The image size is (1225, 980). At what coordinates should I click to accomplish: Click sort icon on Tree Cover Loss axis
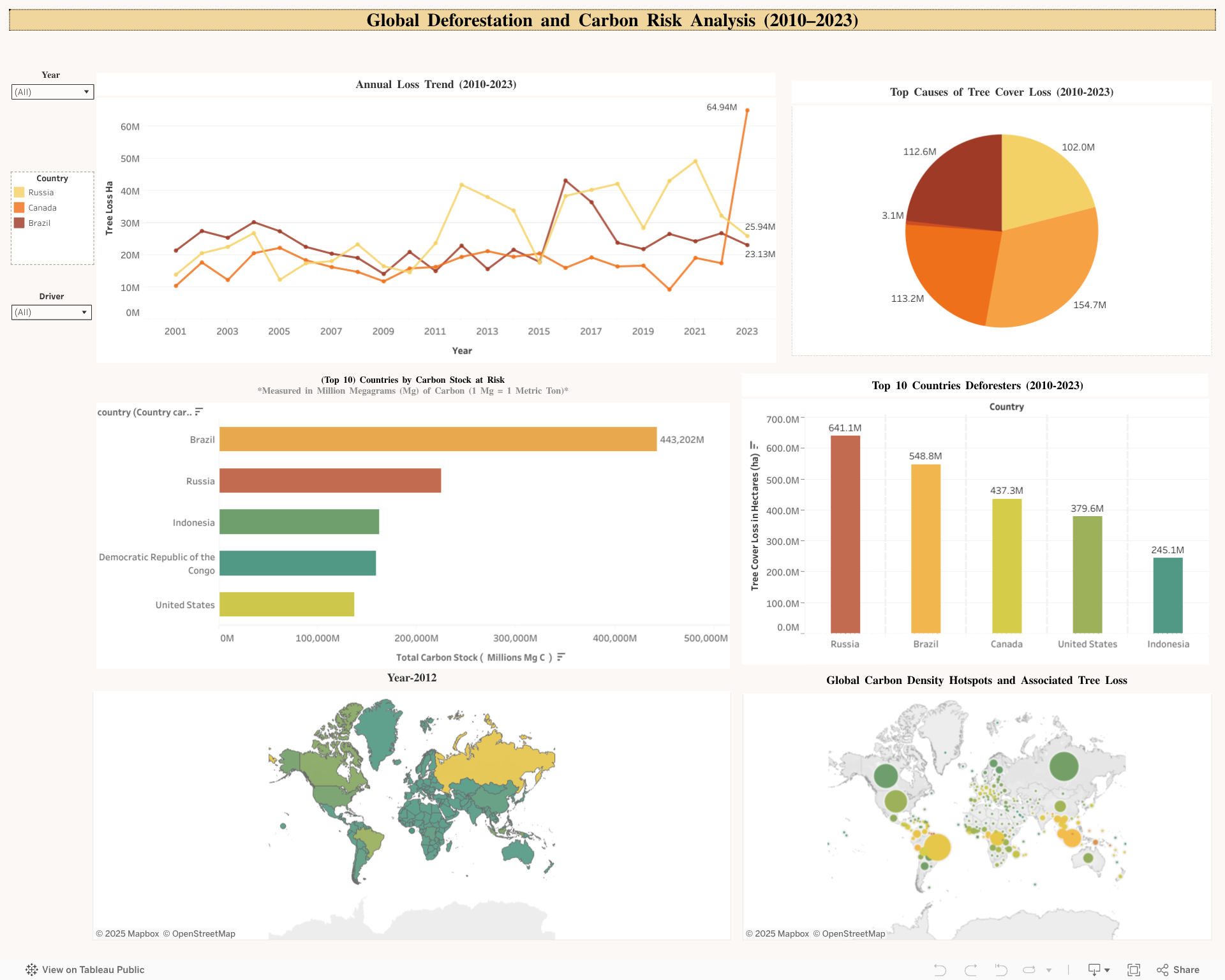(754, 445)
